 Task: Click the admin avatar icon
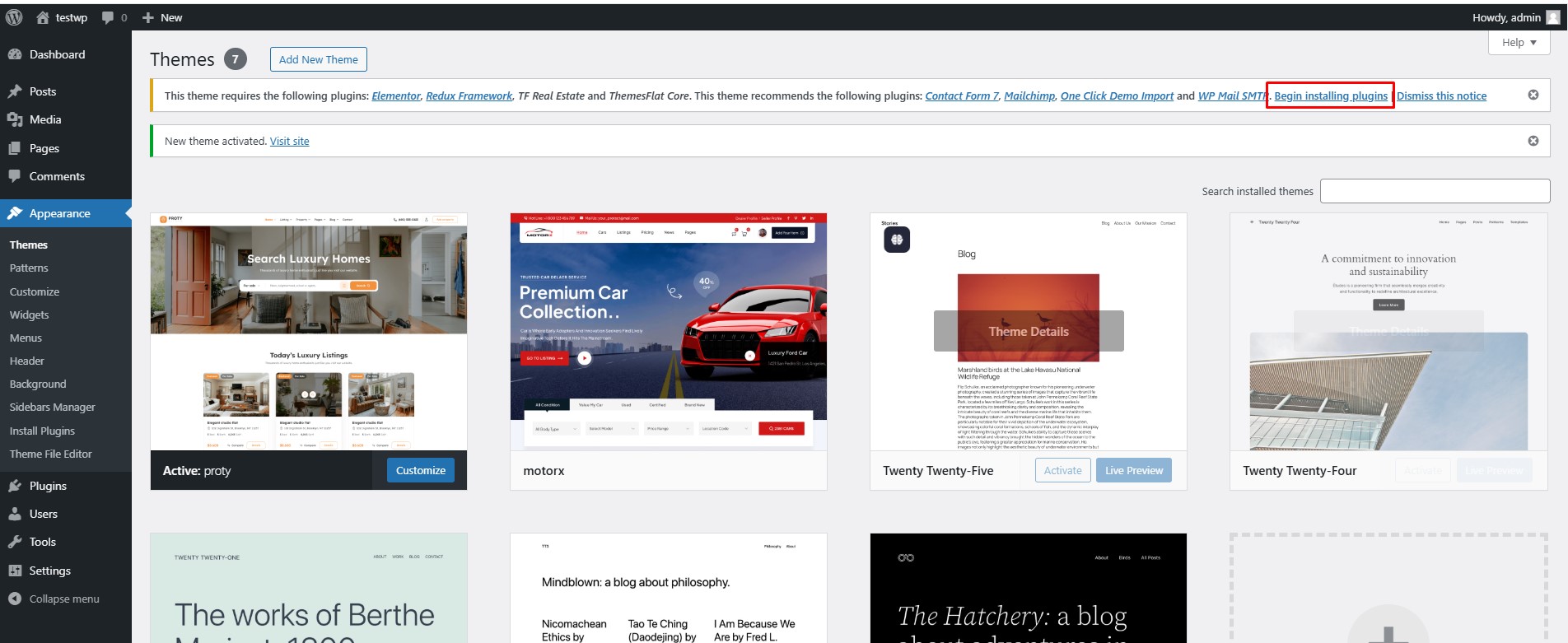click(1553, 17)
